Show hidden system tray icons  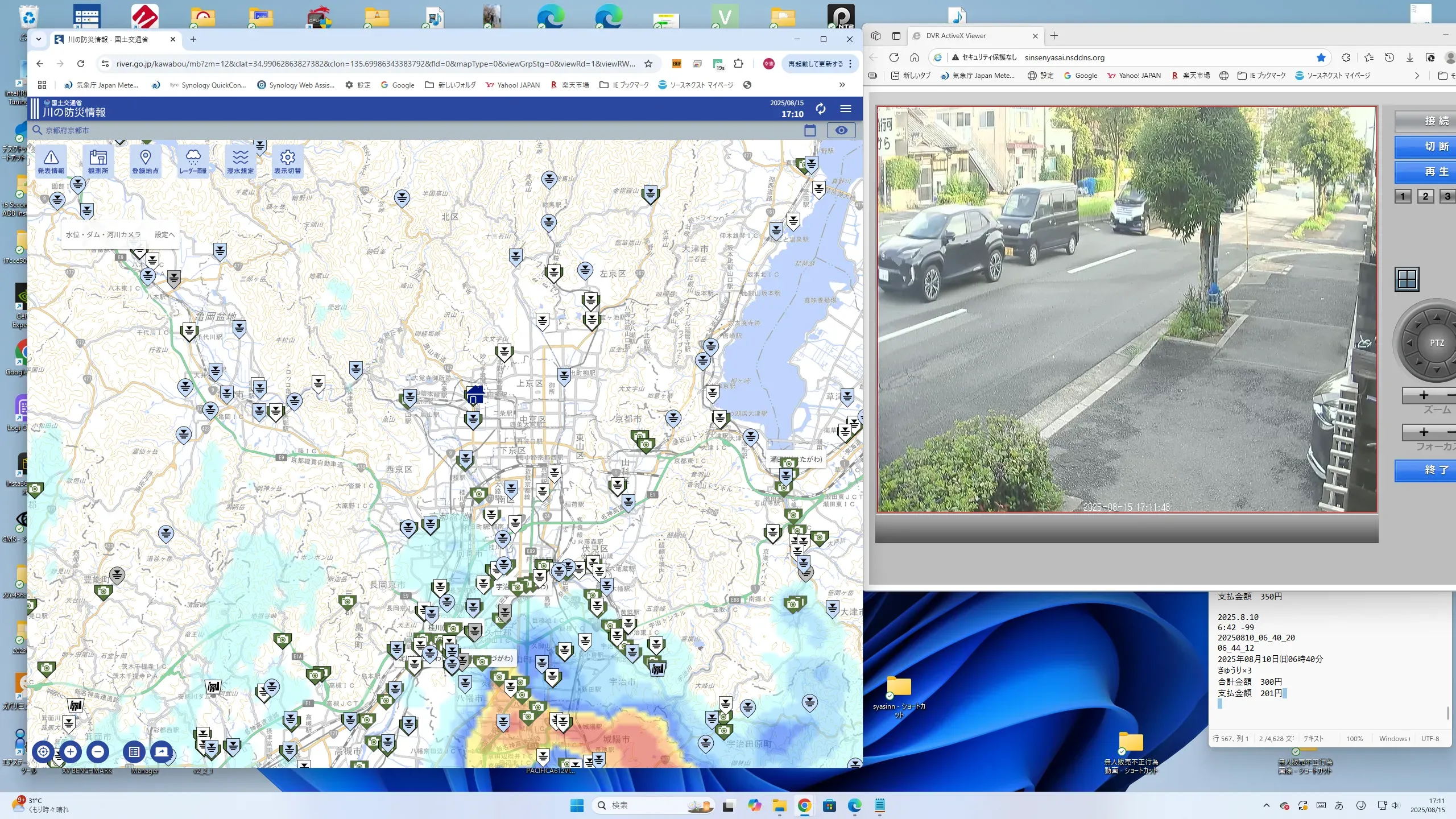(1266, 805)
